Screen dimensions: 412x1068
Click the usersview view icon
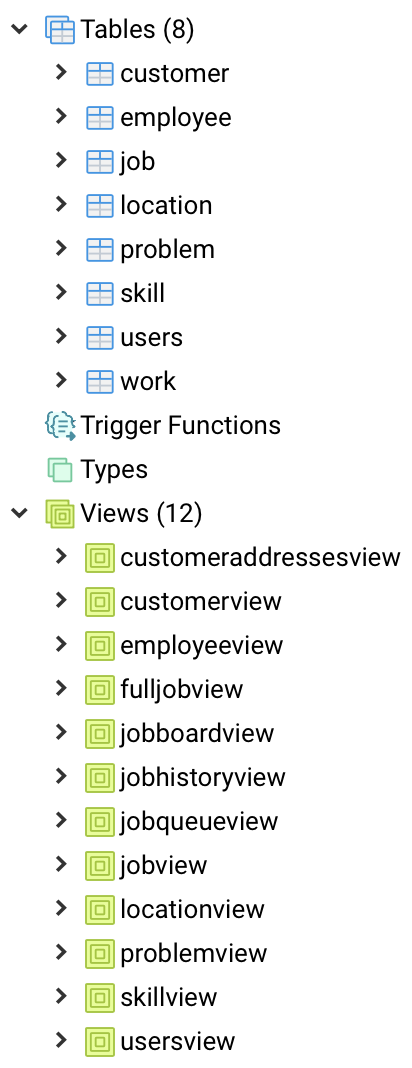tap(100, 1041)
